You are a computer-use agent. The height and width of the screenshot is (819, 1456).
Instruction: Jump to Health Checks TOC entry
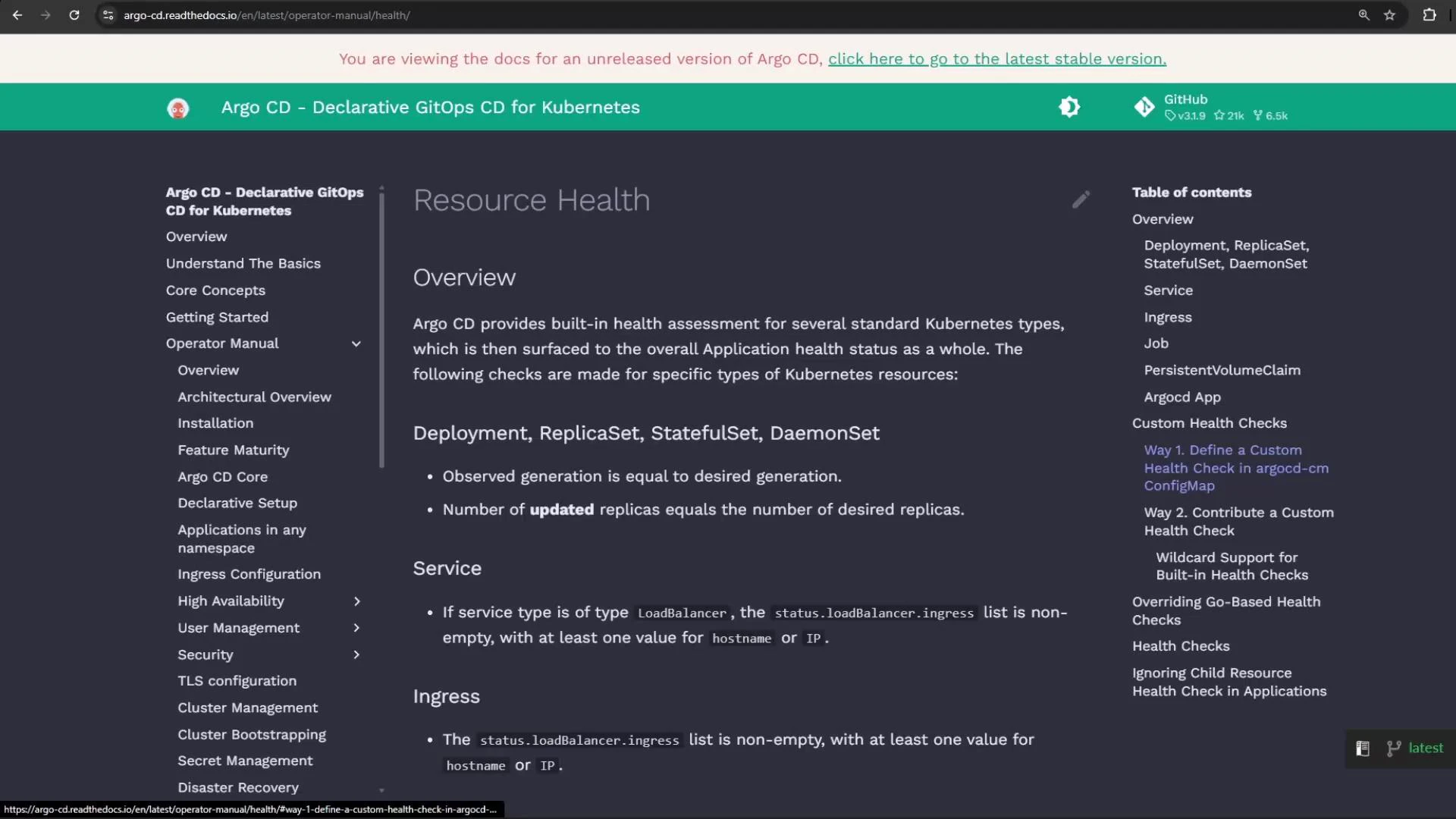tap(1181, 646)
